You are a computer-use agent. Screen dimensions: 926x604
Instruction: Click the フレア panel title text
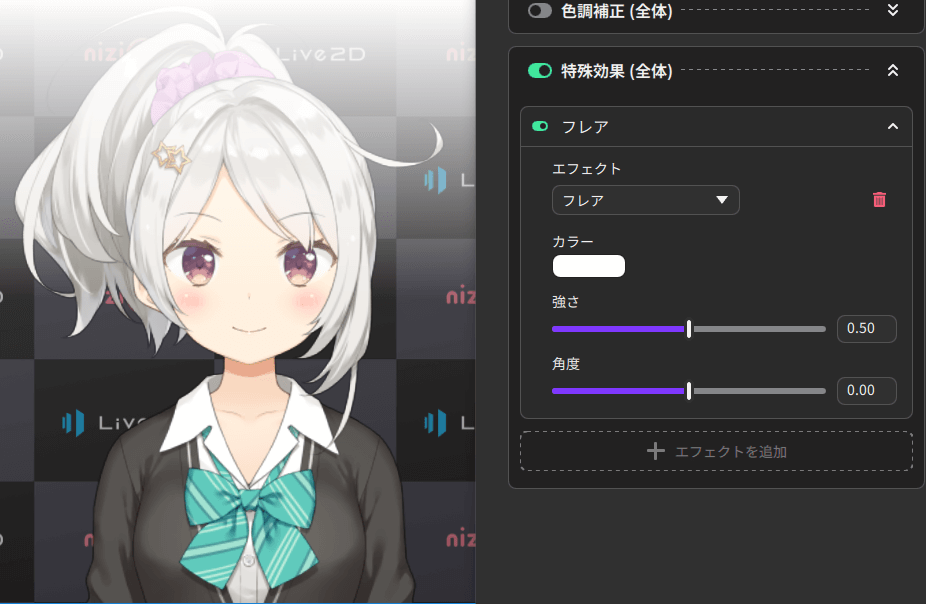pyautogui.click(x=585, y=127)
